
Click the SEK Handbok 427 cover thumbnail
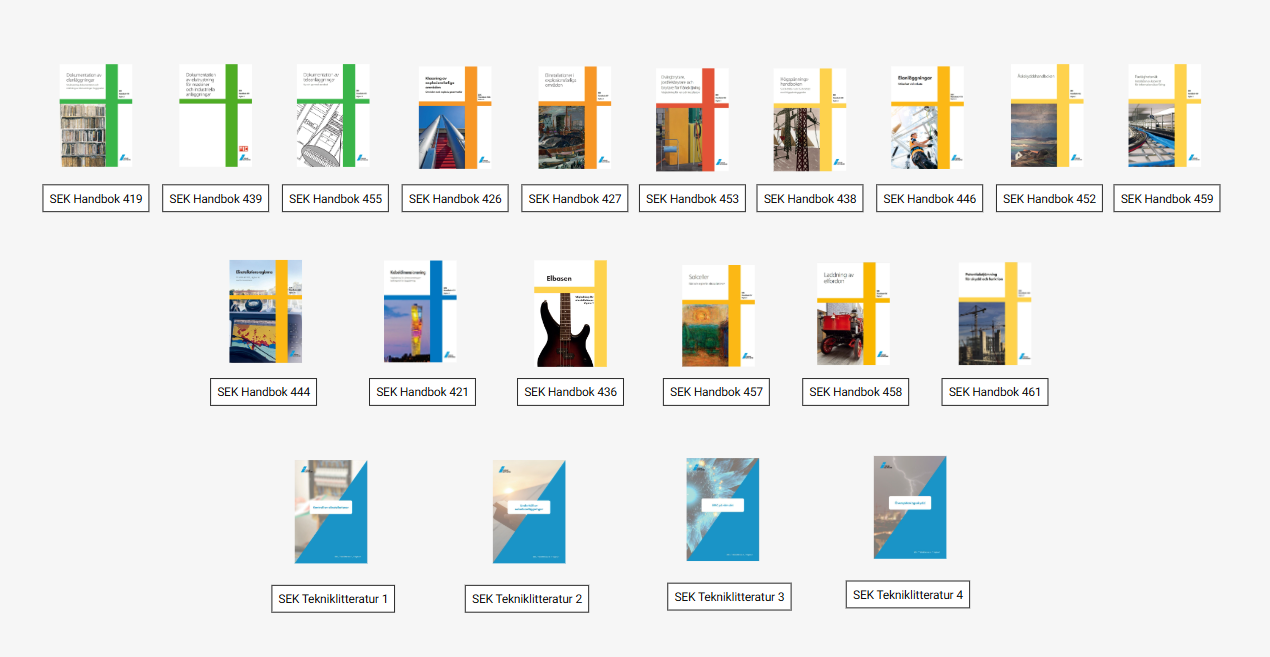point(574,118)
